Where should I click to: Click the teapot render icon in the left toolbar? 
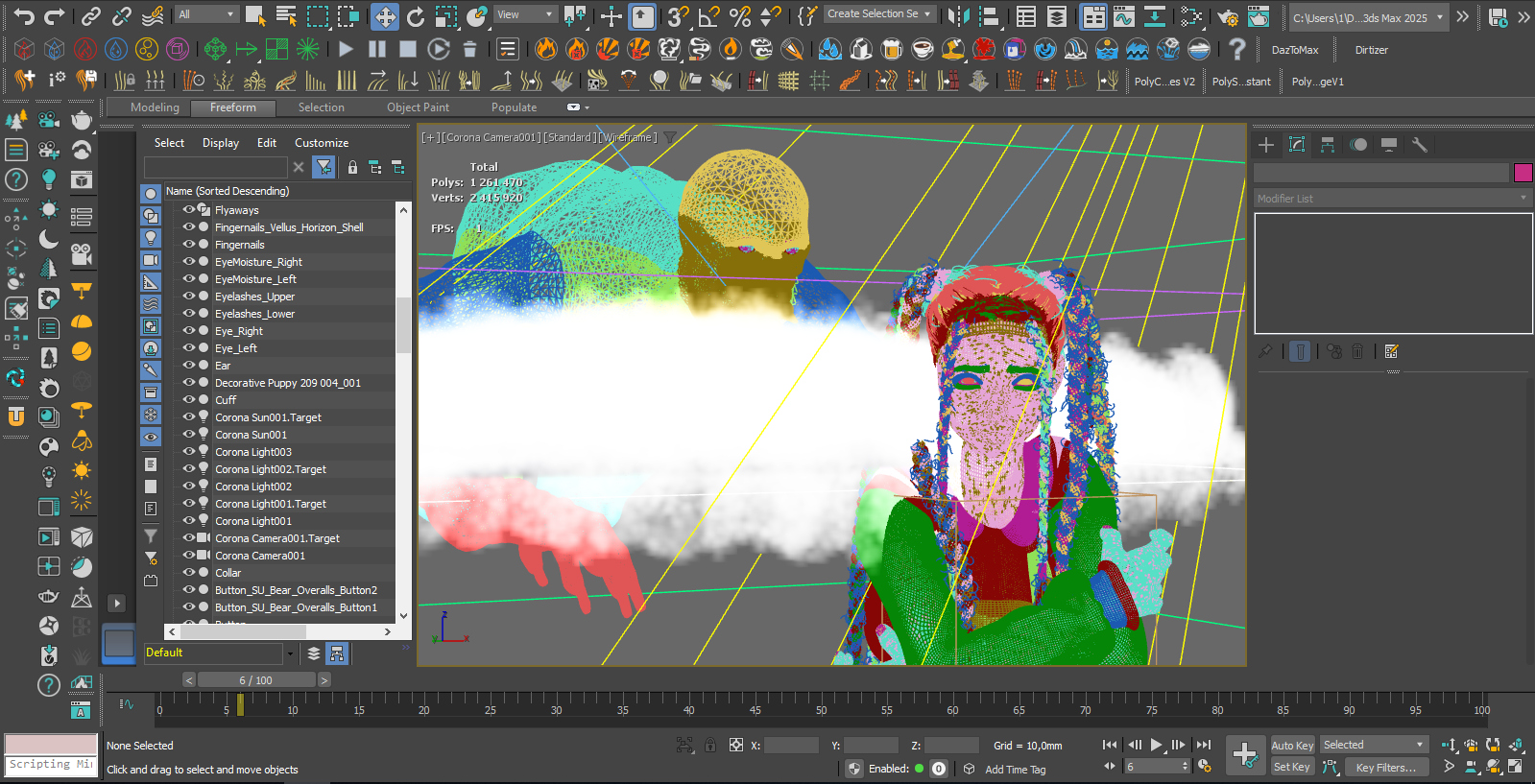pos(82,120)
